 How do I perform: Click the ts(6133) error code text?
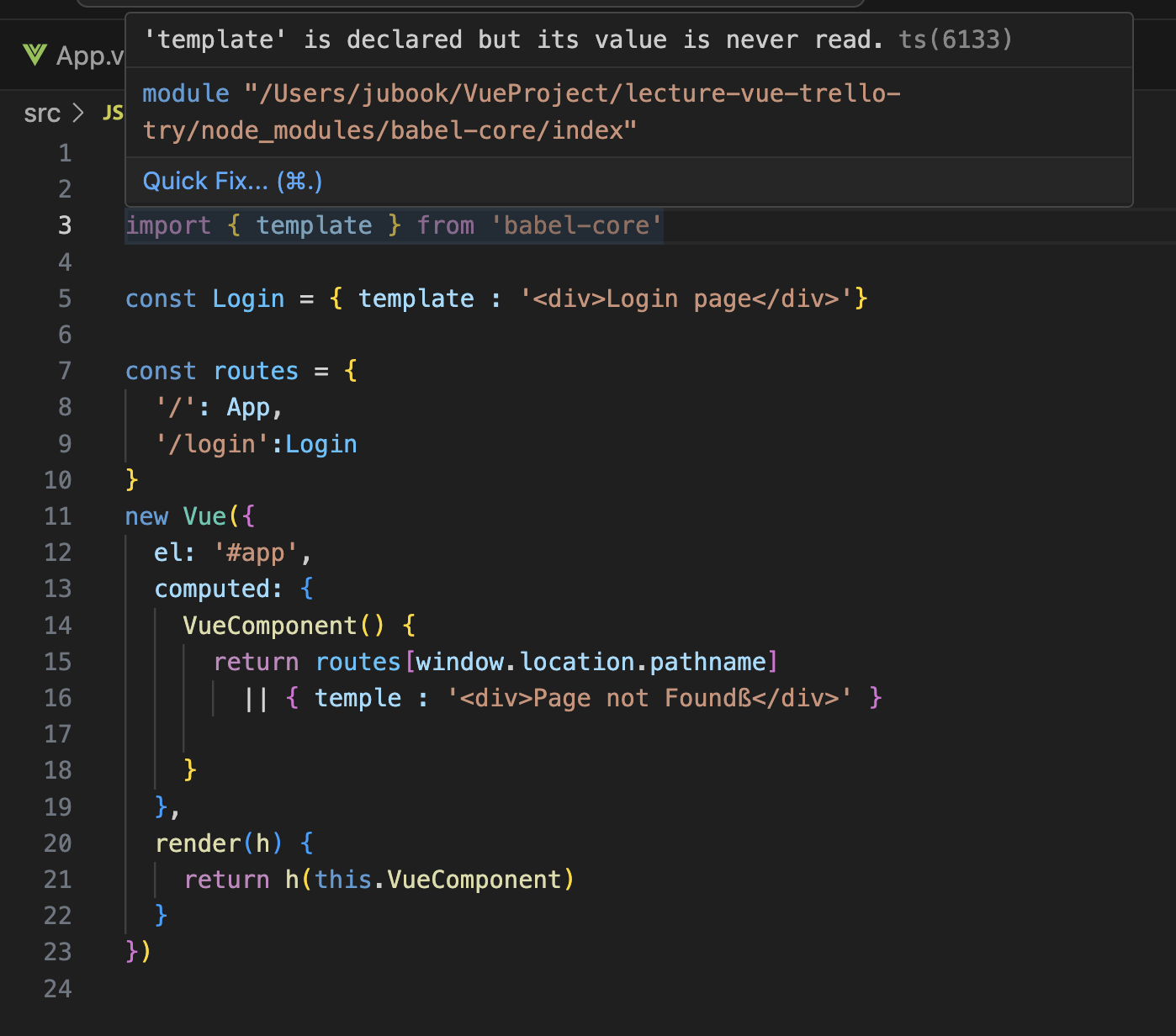956,40
